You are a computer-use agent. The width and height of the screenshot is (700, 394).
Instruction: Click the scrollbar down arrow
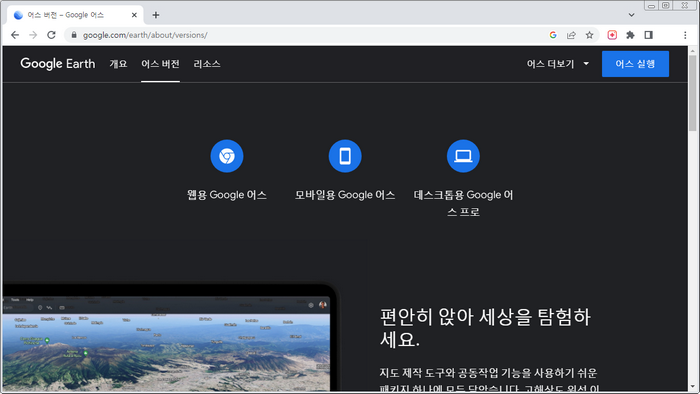[x=692, y=387]
